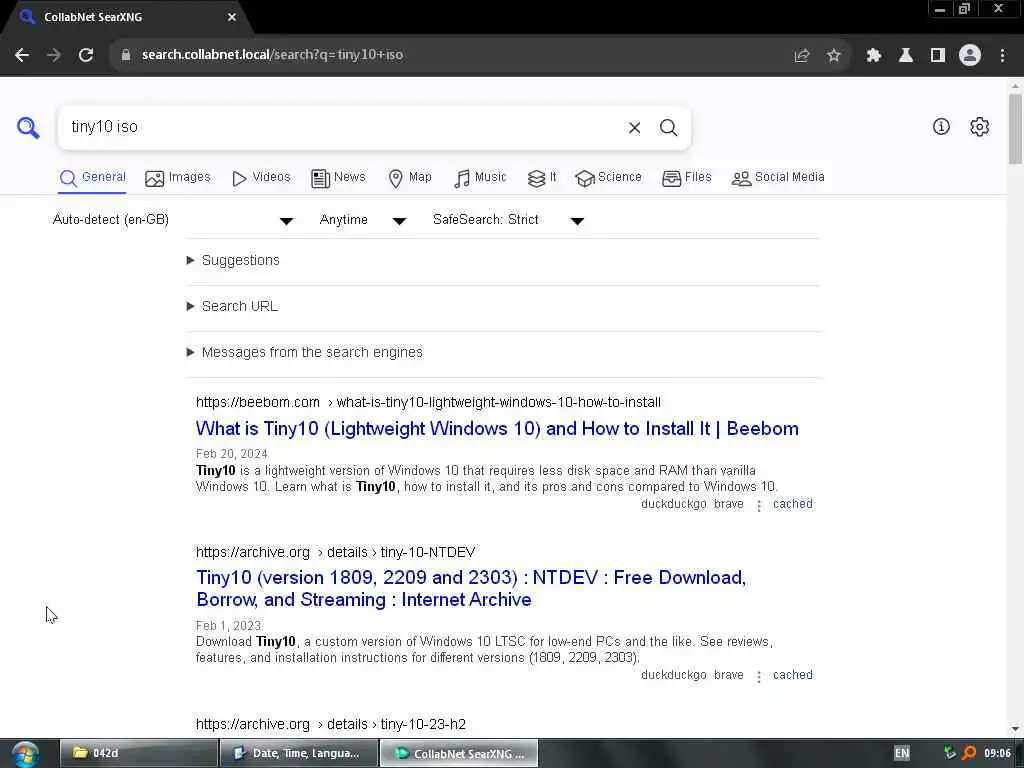Switch to the Map tab
1024x768 pixels.
pos(409,178)
